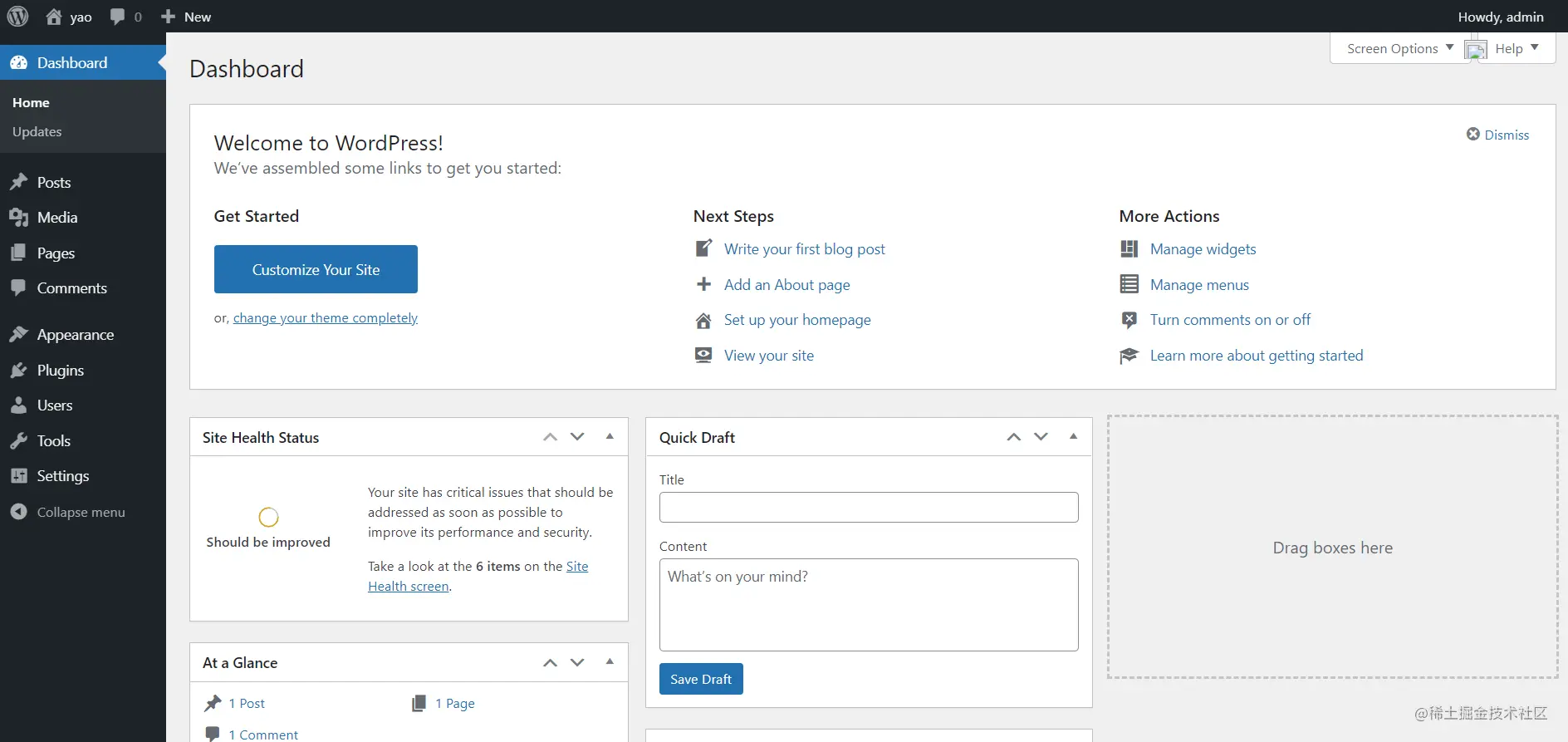Follow the change your theme completely link
The height and width of the screenshot is (742, 1568).
[326, 318]
